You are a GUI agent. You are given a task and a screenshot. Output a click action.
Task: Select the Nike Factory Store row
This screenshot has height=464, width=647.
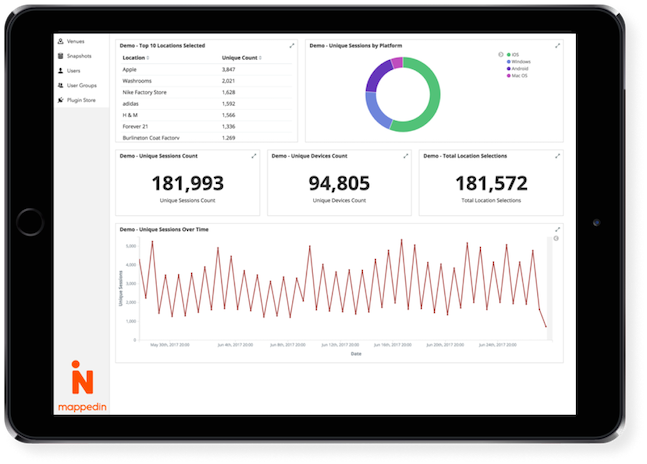pyautogui.click(x=207, y=92)
